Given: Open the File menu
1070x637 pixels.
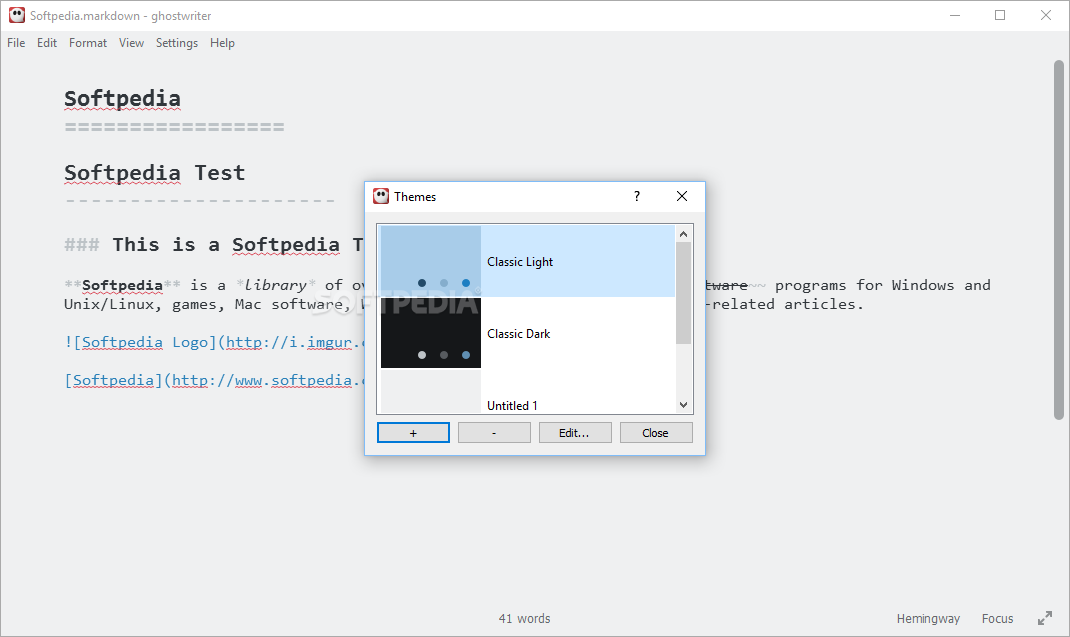Looking at the screenshot, I should (x=16, y=43).
